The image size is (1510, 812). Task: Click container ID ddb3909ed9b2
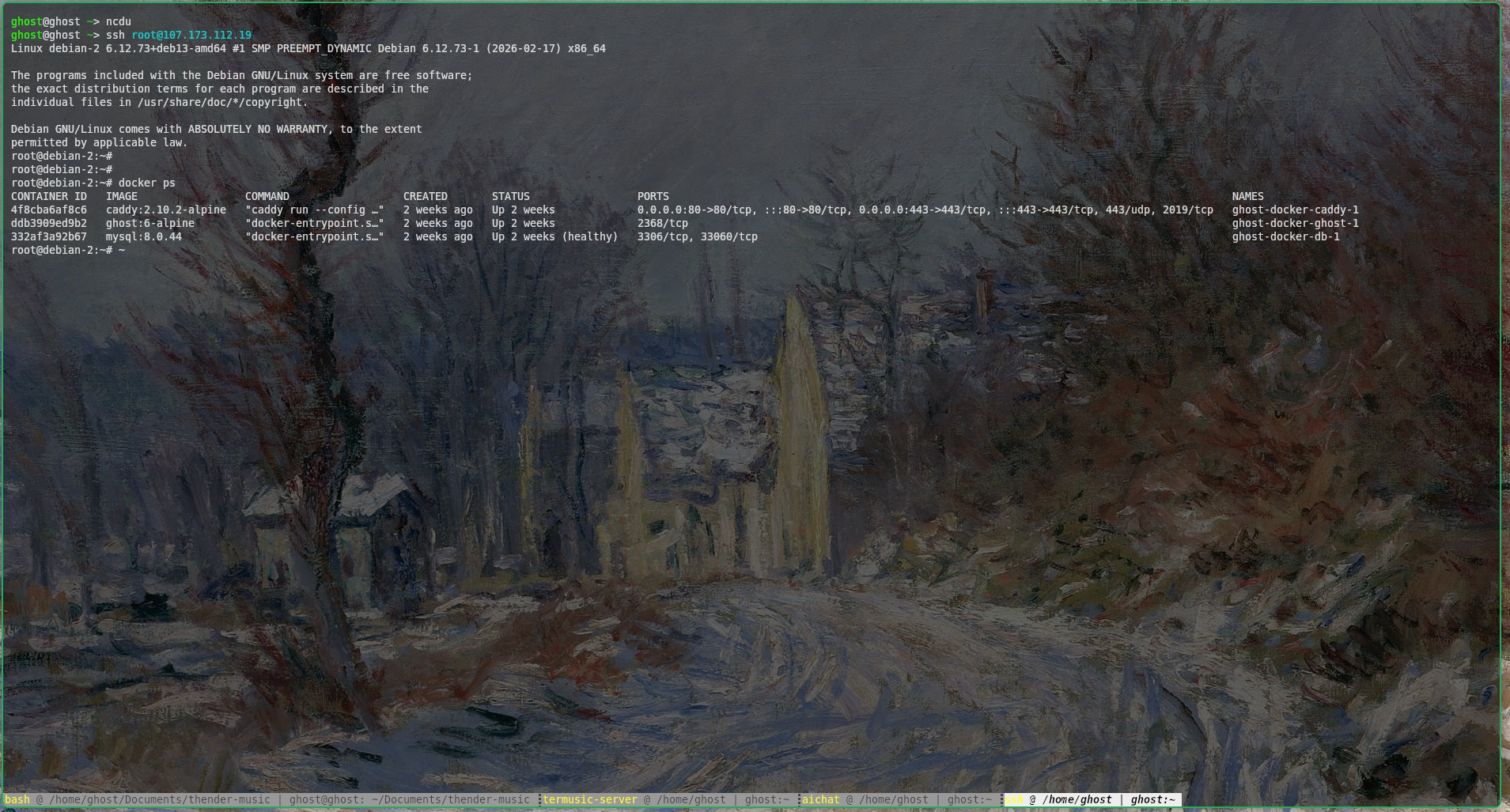point(49,223)
